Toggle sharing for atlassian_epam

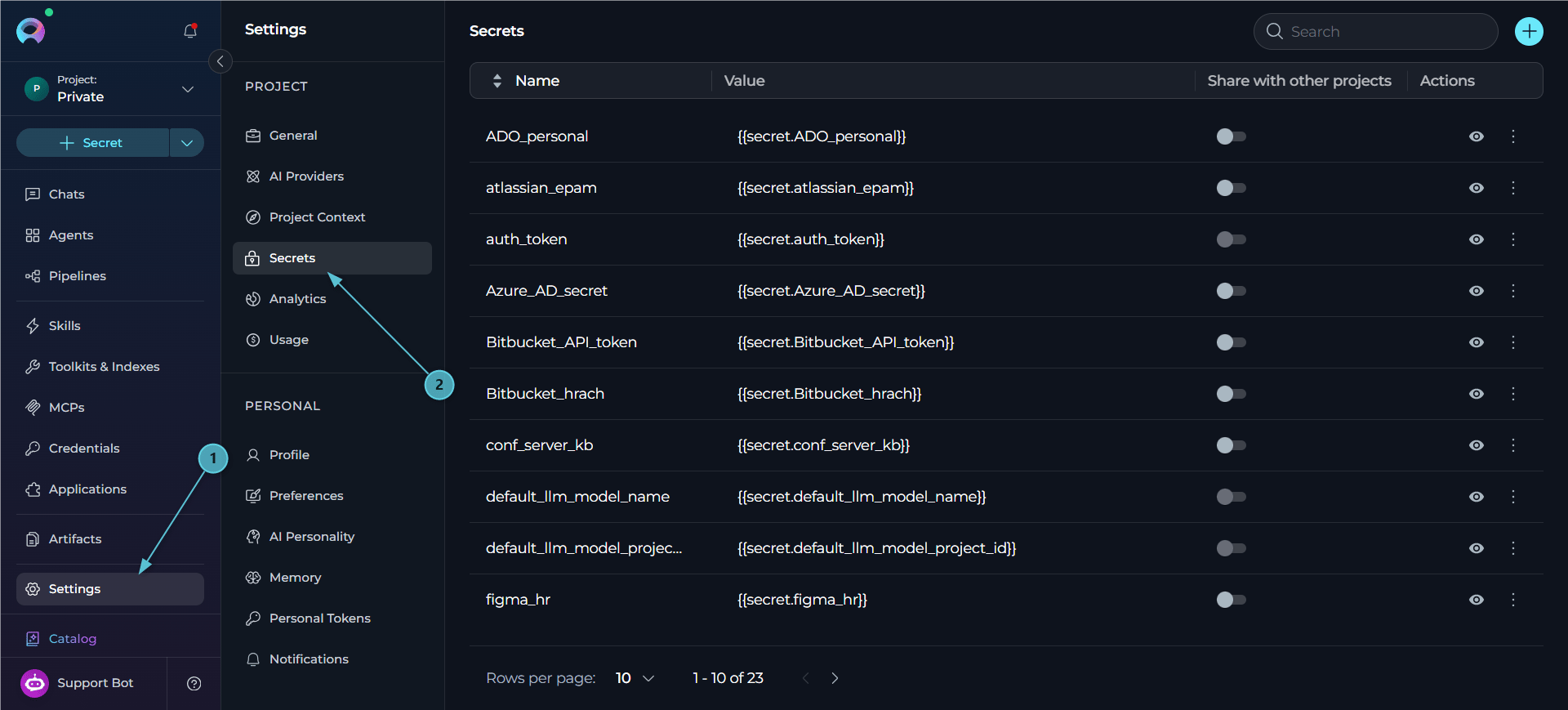[x=1231, y=188]
